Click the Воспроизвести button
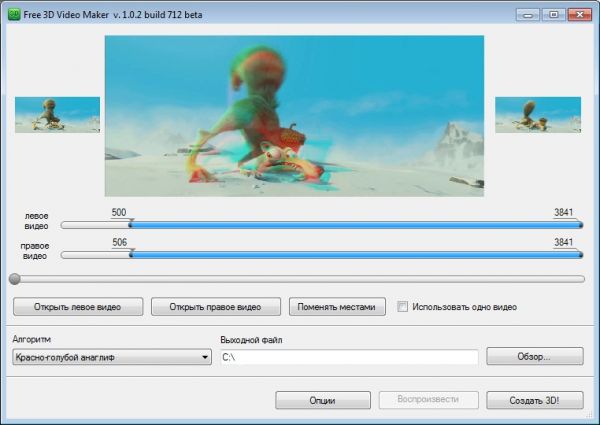 (x=429, y=400)
